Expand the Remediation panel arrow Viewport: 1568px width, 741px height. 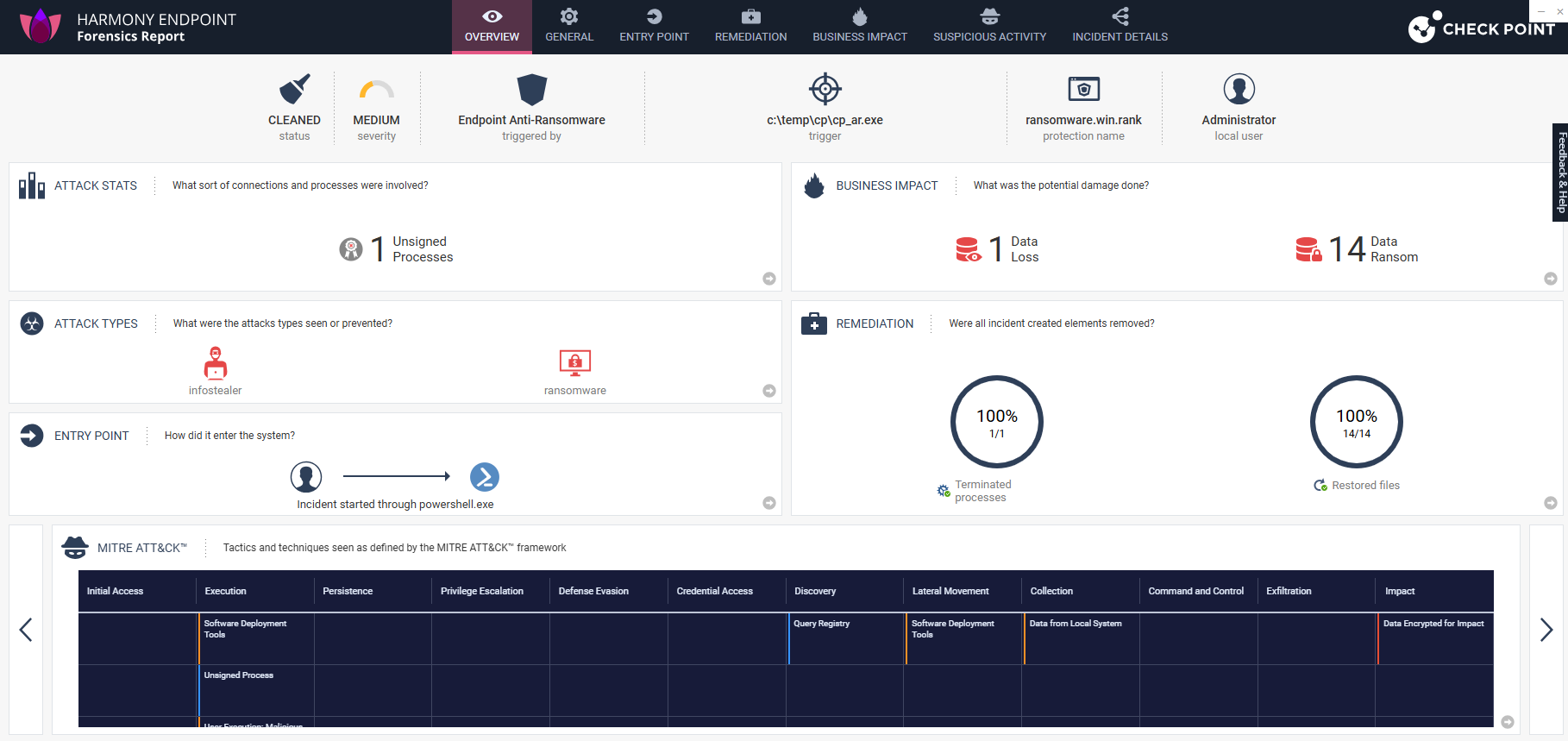tap(1551, 503)
